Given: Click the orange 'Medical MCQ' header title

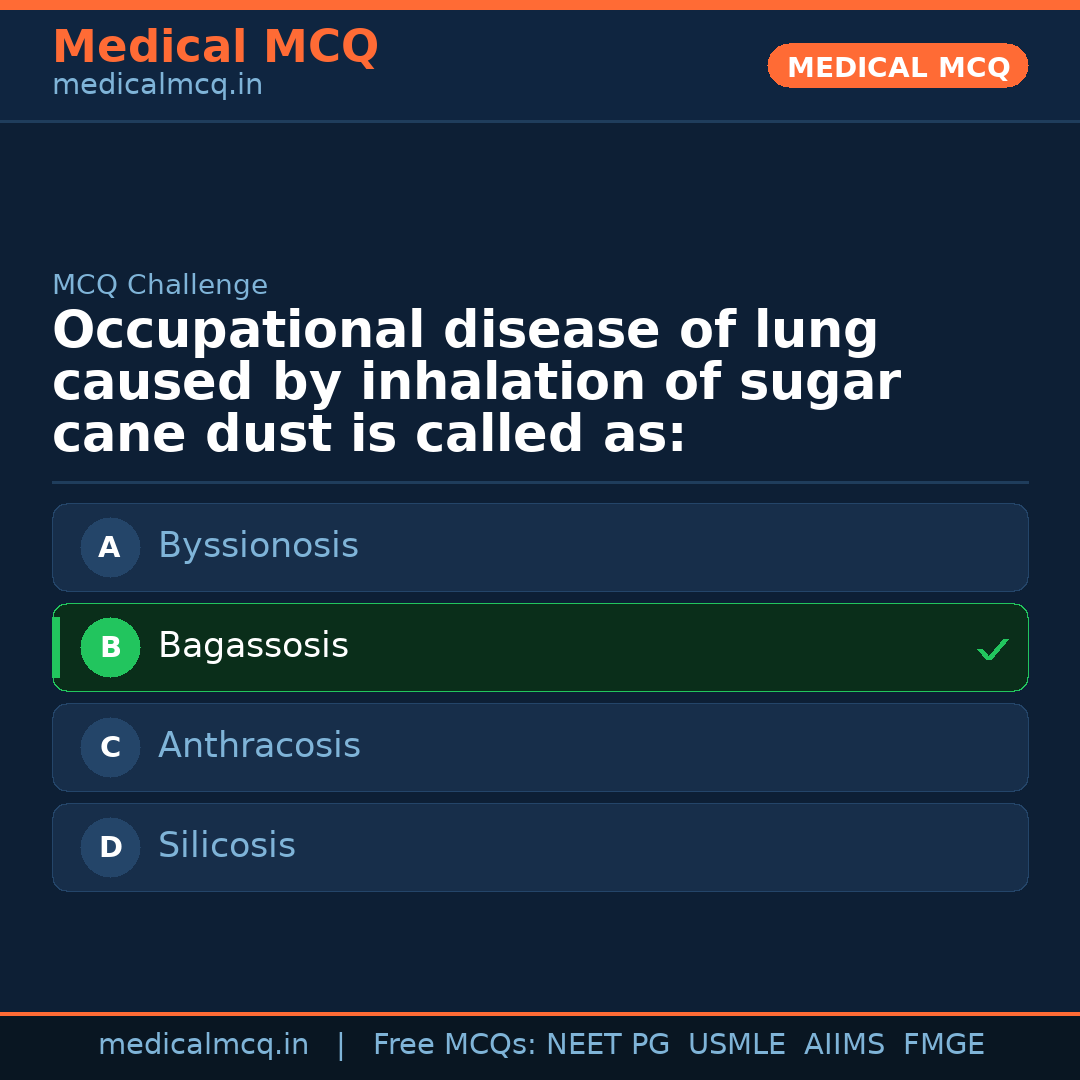Looking at the screenshot, I should (x=215, y=47).
